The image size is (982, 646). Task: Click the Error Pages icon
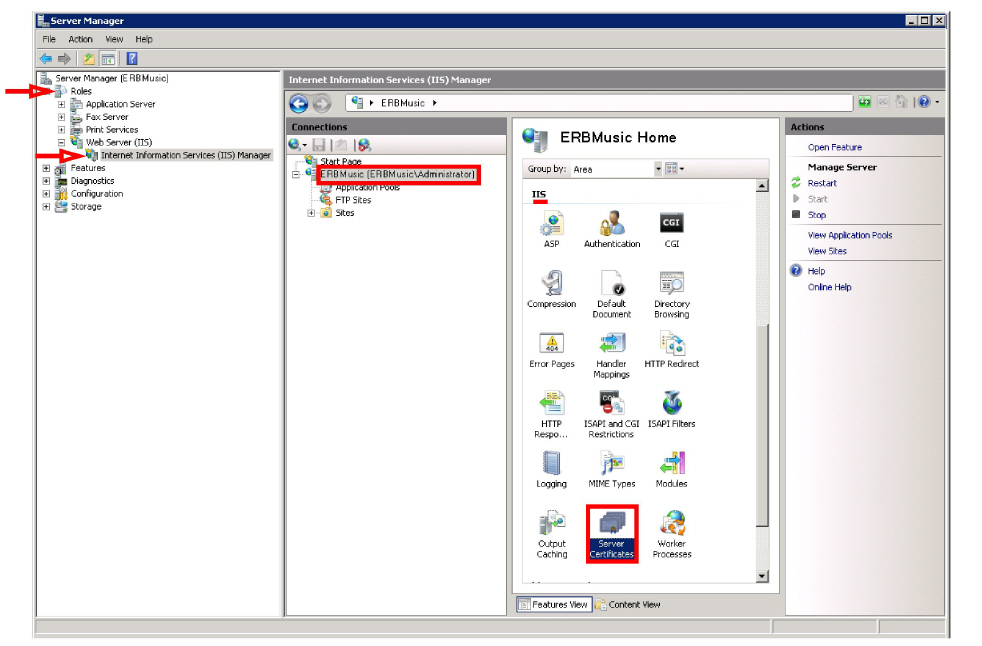pos(551,350)
